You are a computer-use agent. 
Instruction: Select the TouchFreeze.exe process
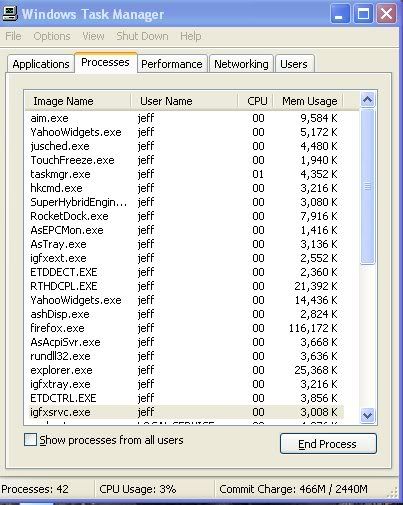coord(185,160)
